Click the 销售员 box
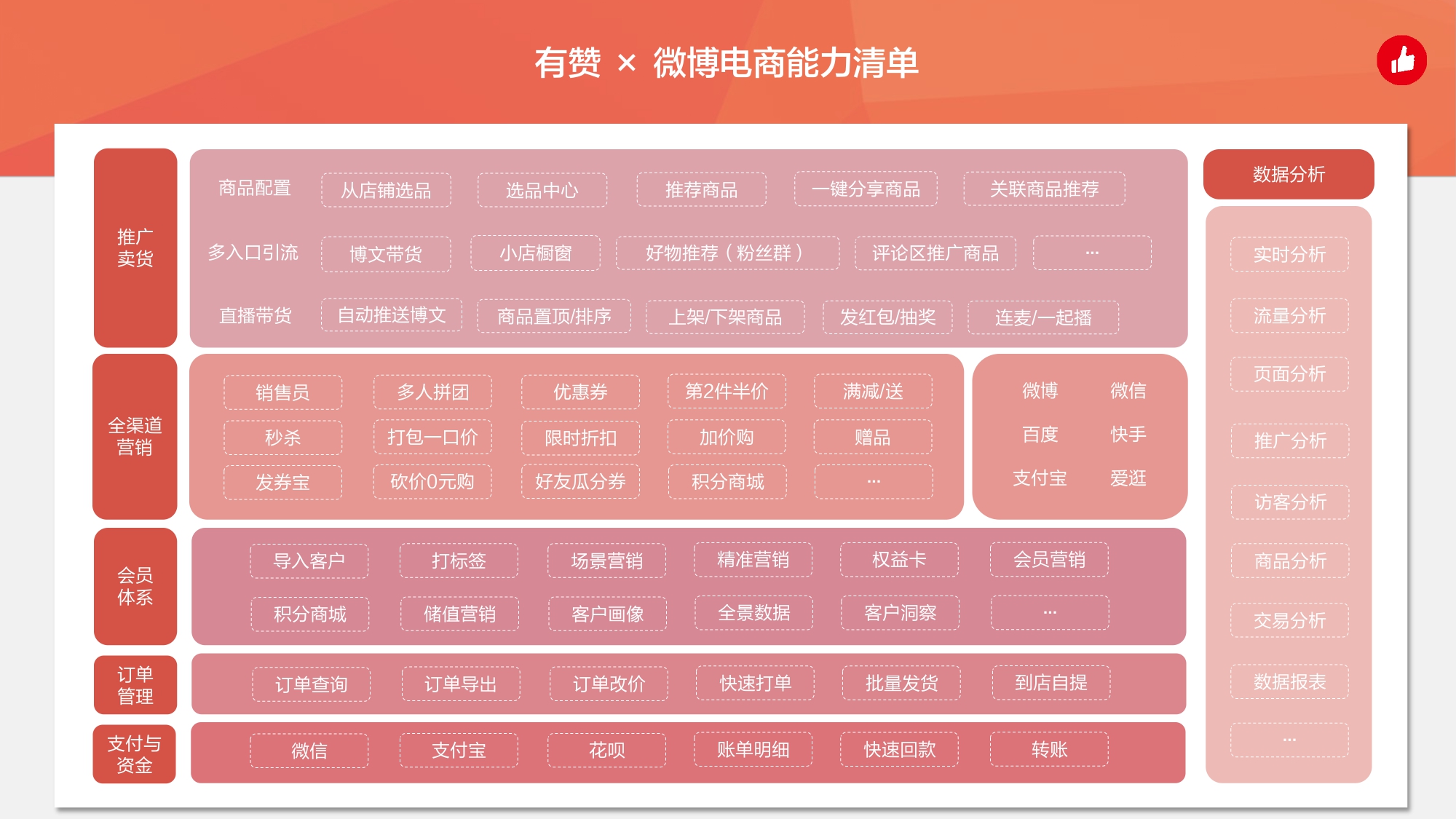 coord(282,392)
